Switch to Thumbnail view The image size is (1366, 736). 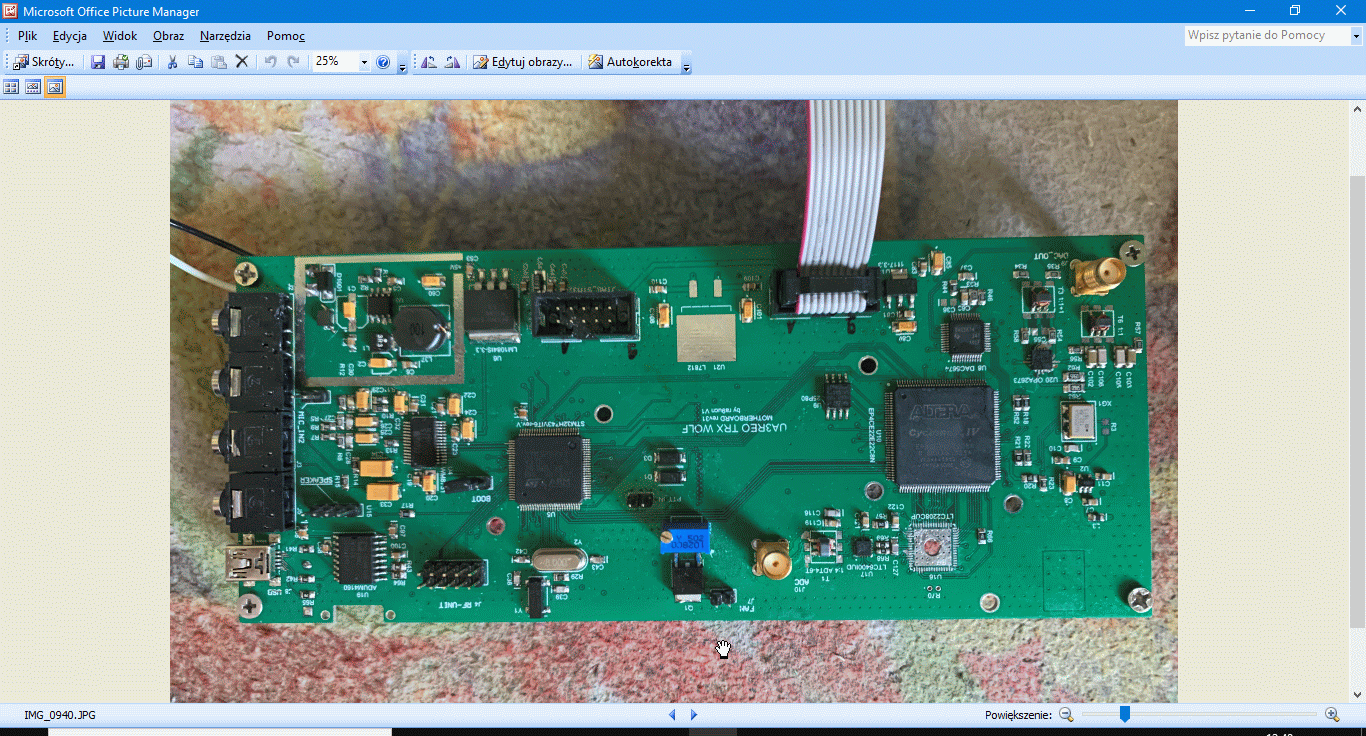[11, 87]
